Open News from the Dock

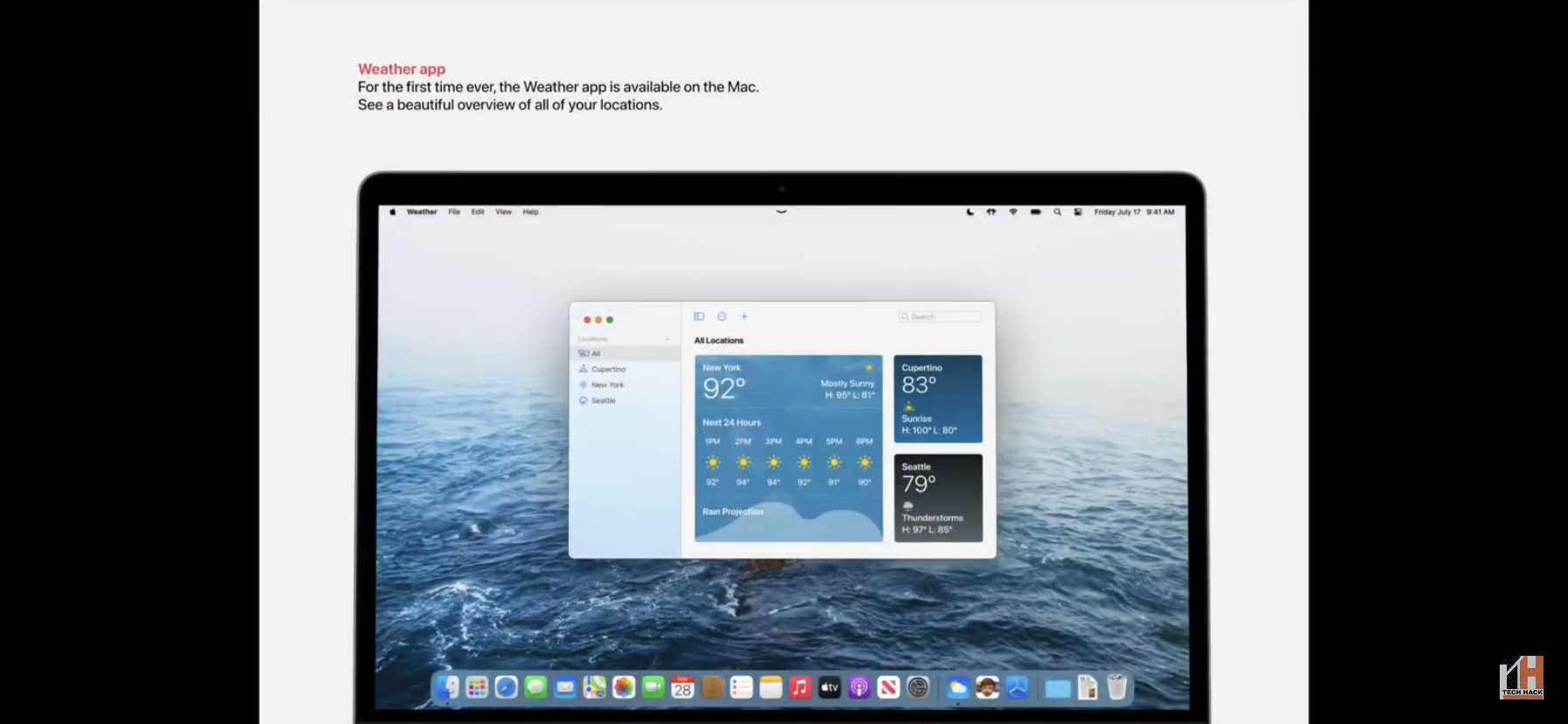coord(888,688)
